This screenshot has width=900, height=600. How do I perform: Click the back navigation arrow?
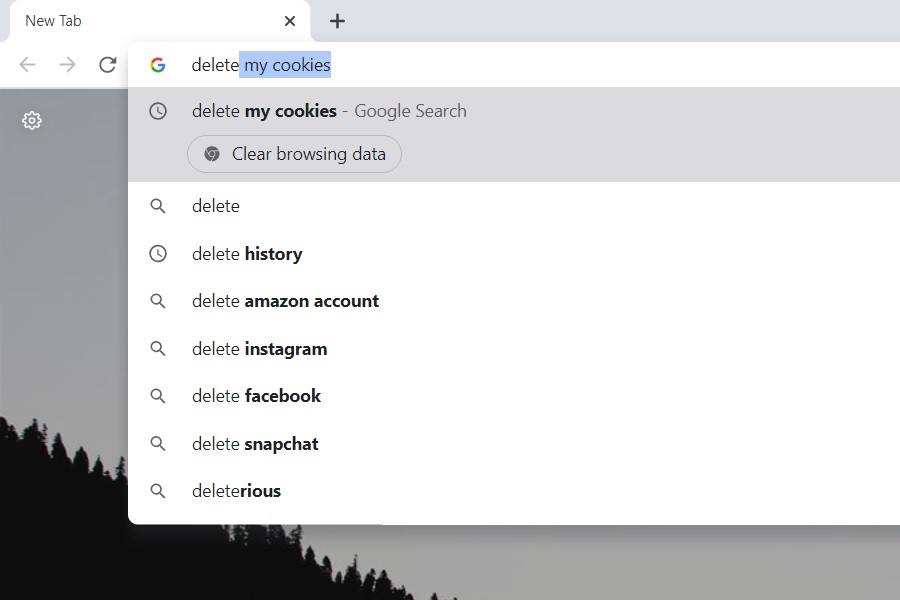28,65
